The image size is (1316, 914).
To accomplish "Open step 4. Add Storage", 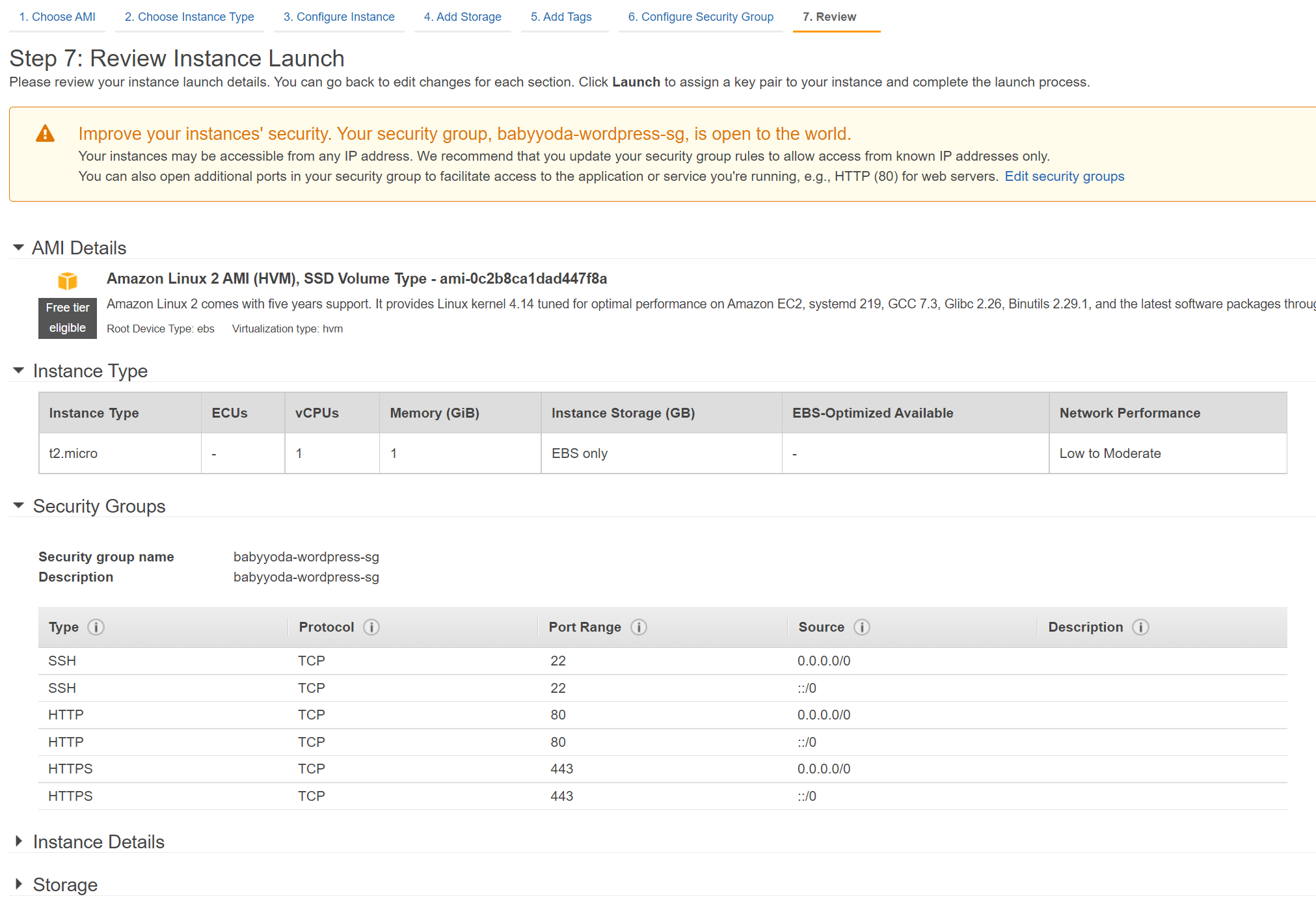I will point(463,17).
